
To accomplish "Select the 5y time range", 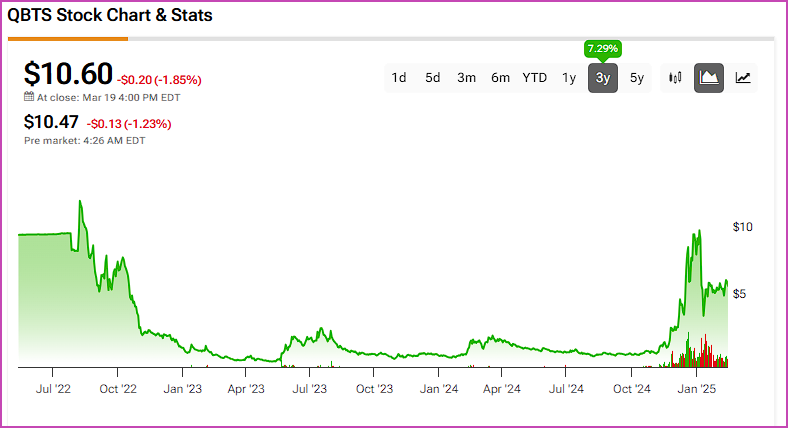I will [637, 78].
